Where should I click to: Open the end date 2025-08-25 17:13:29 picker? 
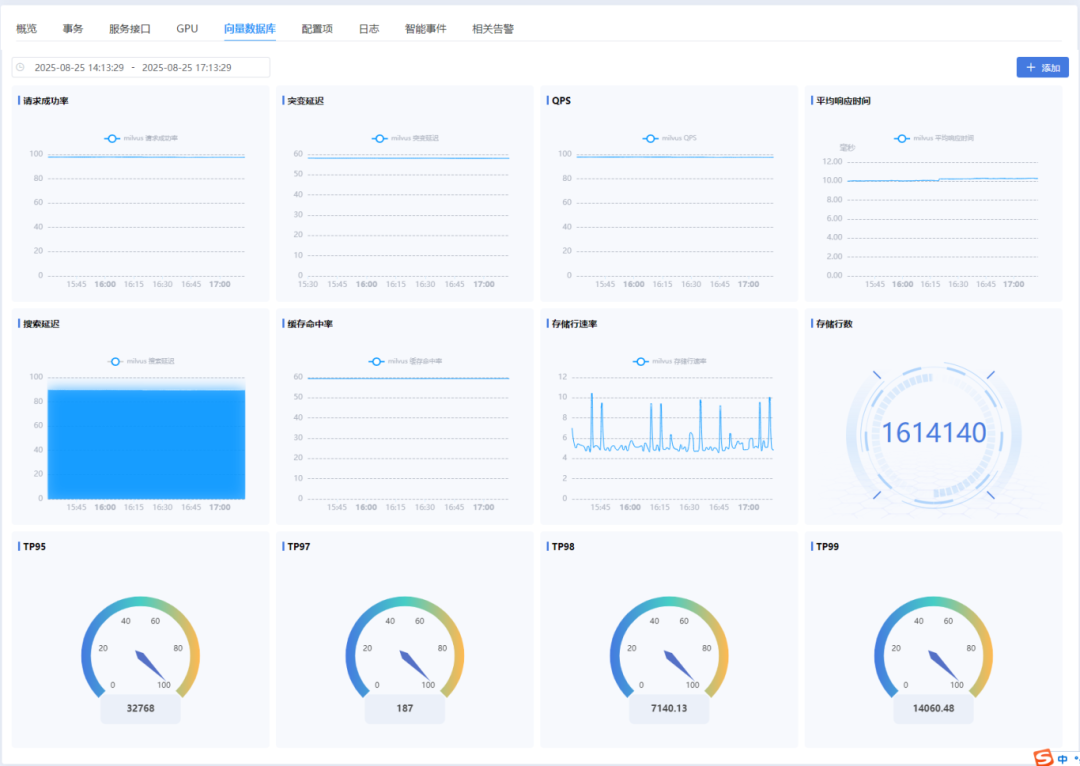187,68
